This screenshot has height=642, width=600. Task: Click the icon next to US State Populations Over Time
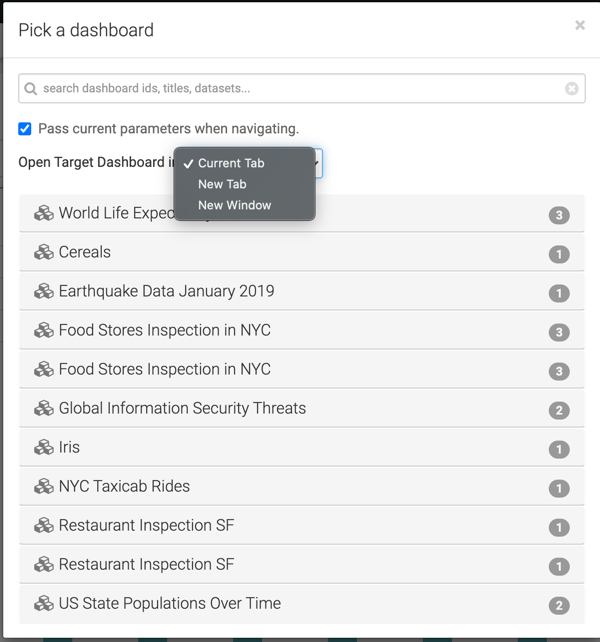pyautogui.click(x=43, y=604)
